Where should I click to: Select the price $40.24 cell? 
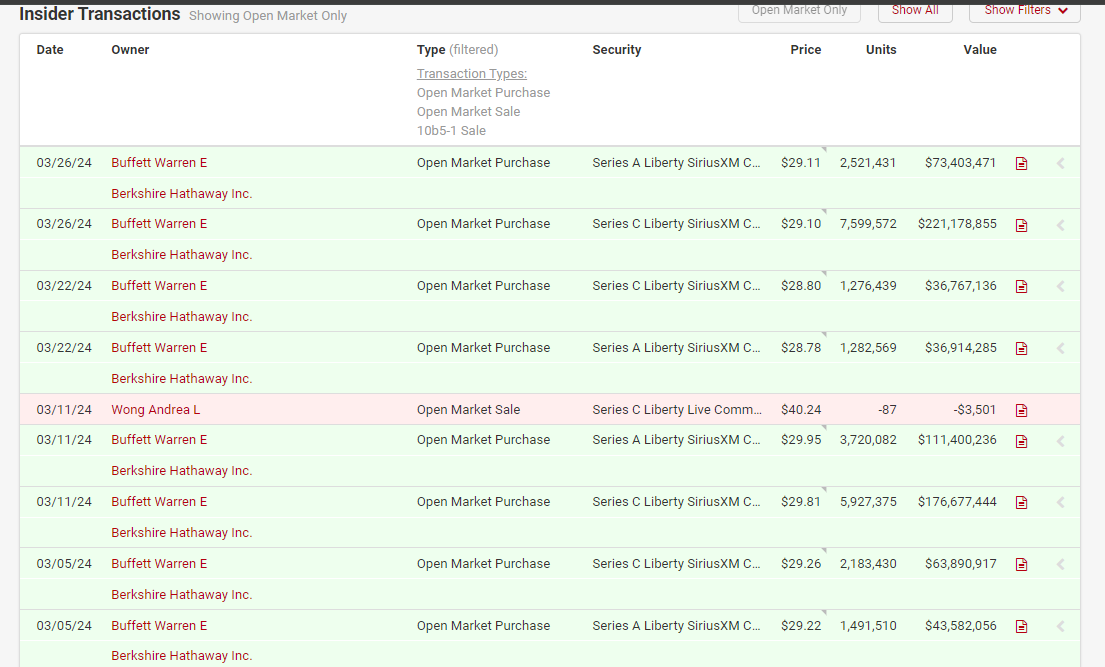(x=801, y=410)
